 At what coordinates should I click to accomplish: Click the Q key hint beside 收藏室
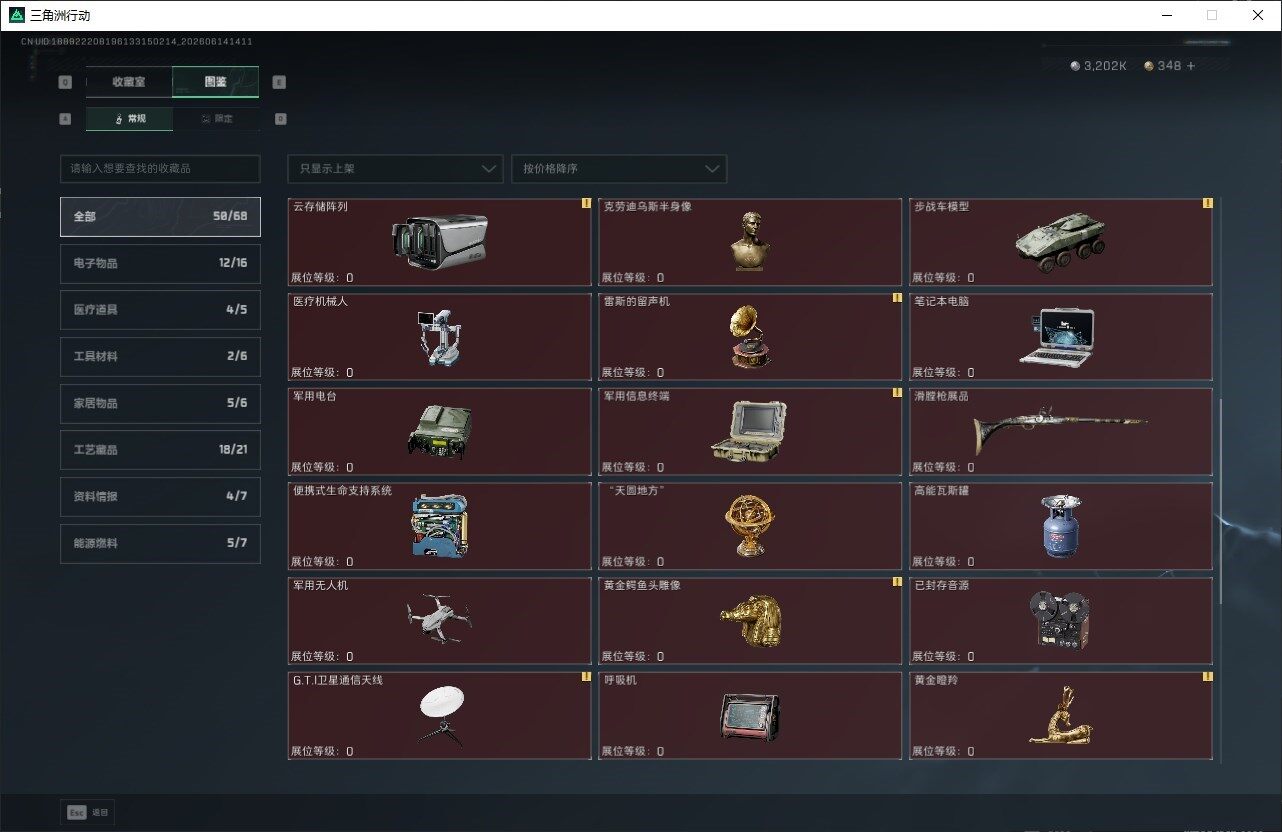click(x=65, y=82)
